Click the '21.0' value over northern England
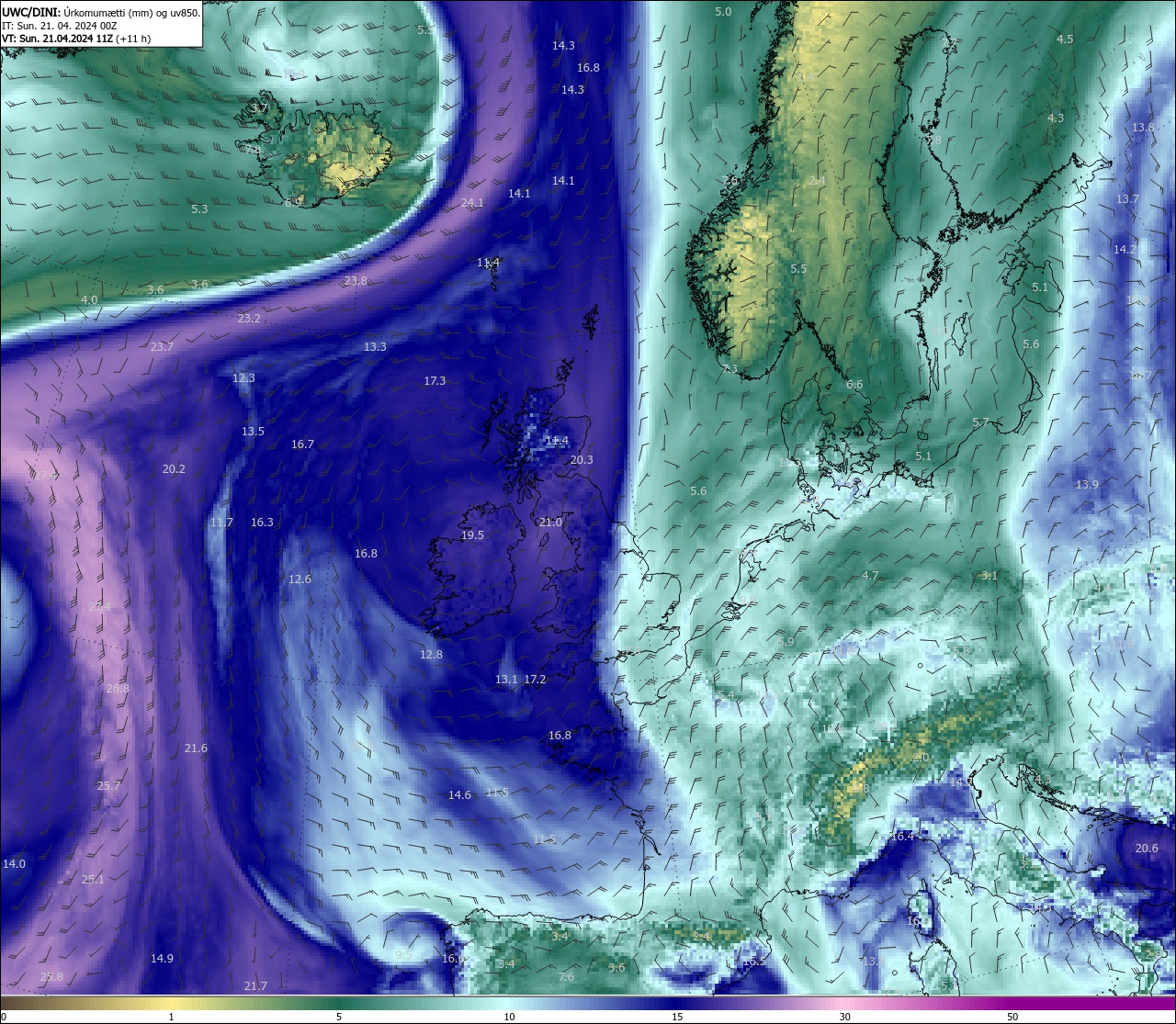This screenshot has height=1024, width=1176. (550, 523)
